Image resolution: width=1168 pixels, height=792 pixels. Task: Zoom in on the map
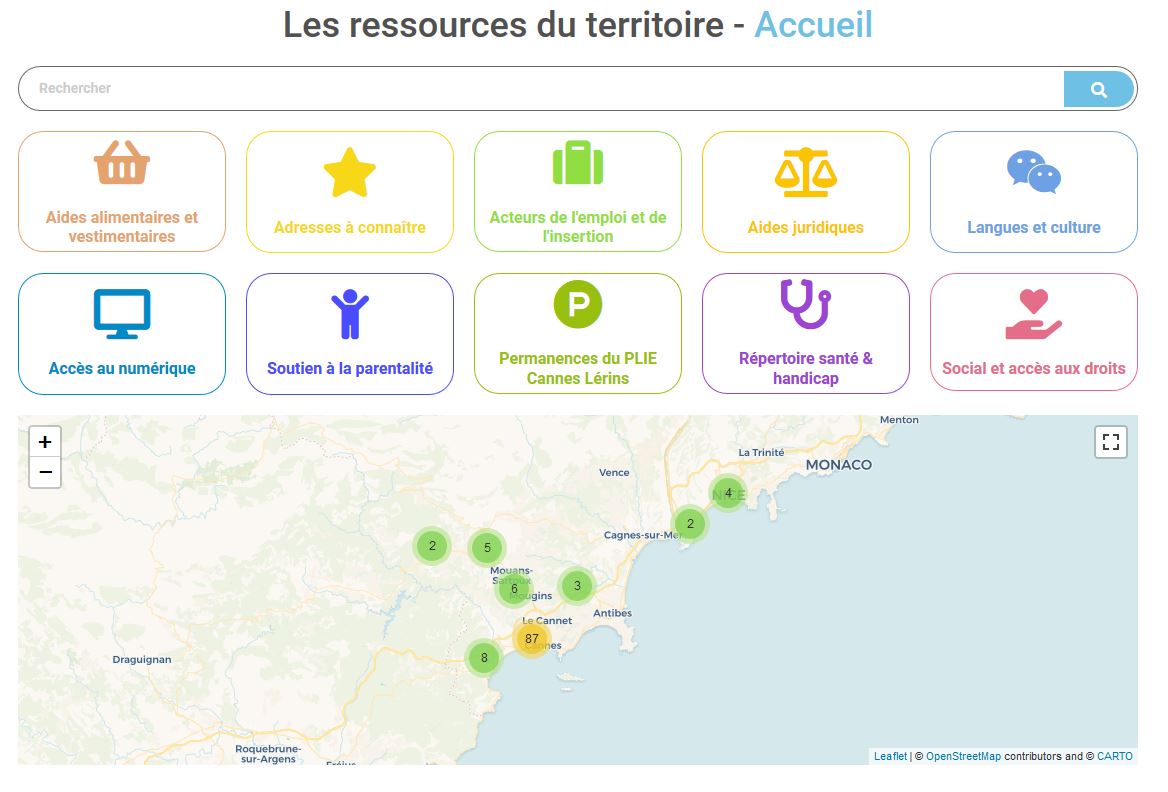(45, 441)
